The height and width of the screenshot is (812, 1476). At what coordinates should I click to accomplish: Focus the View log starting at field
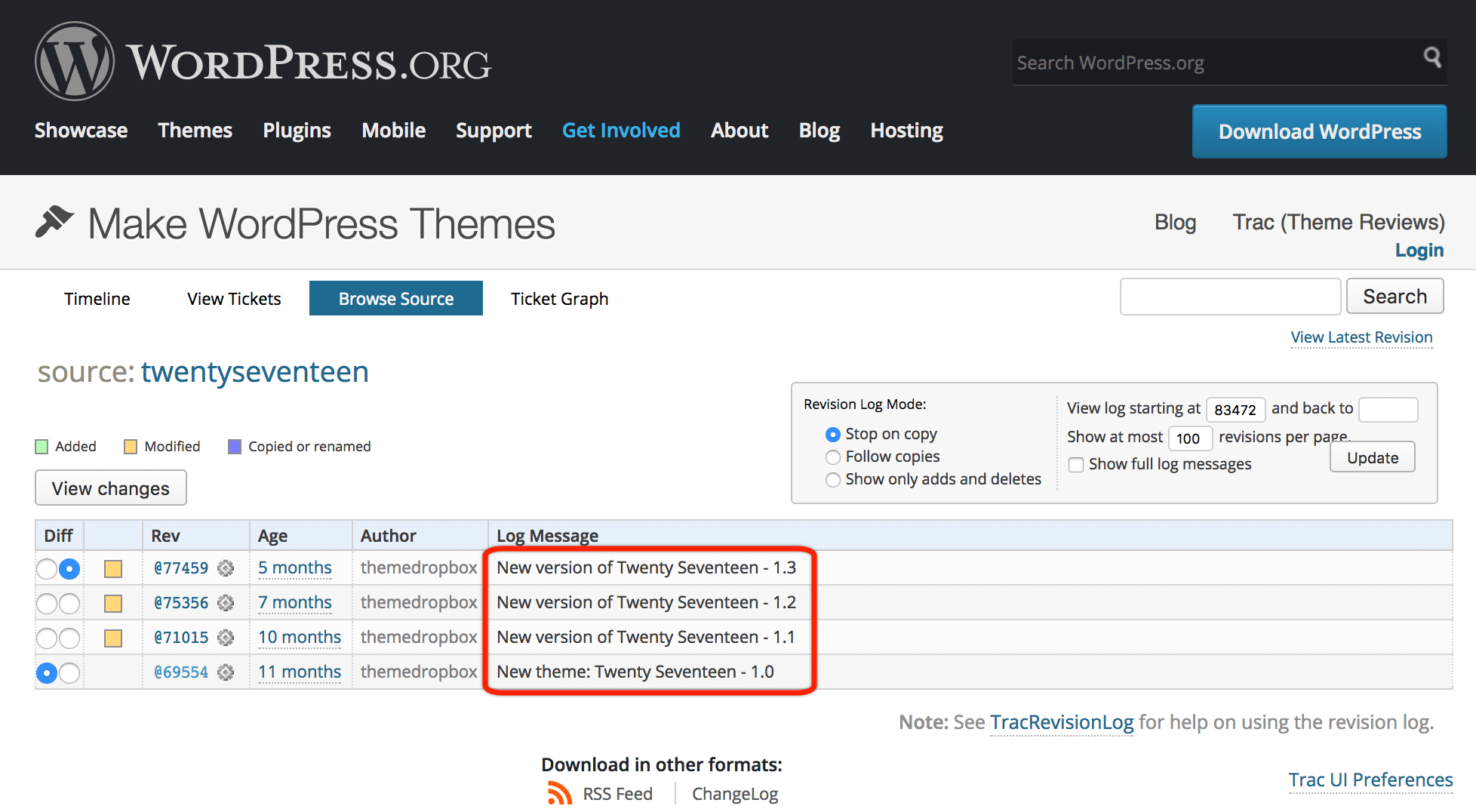[x=1235, y=409]
